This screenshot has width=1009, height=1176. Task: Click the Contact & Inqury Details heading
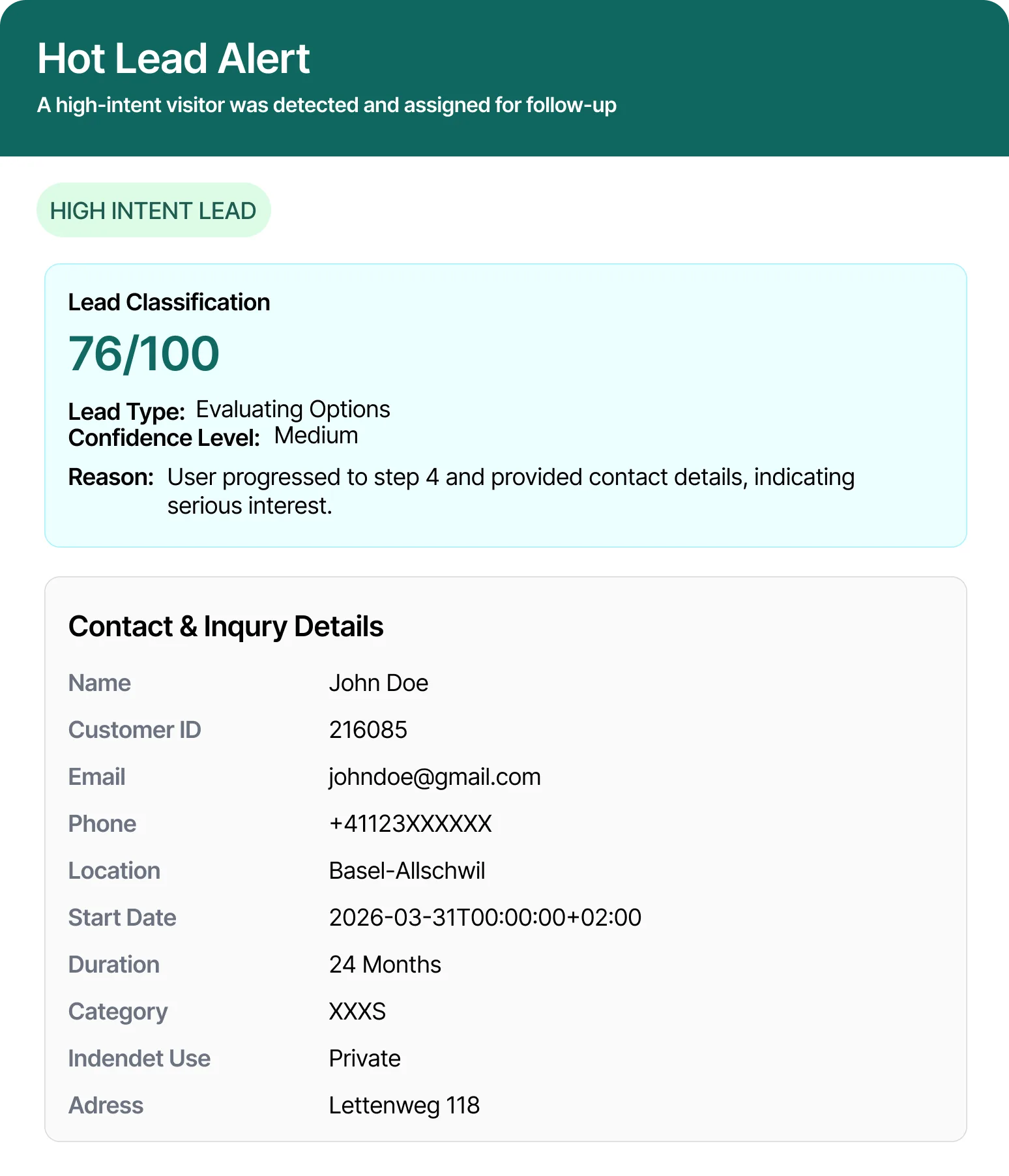(x=226, y=626)
